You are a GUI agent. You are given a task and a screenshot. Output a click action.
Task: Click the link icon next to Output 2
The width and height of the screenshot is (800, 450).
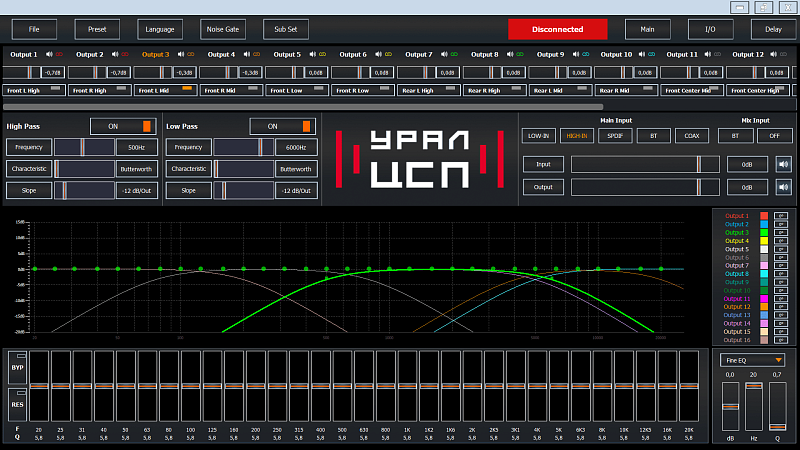coord(125,55)
